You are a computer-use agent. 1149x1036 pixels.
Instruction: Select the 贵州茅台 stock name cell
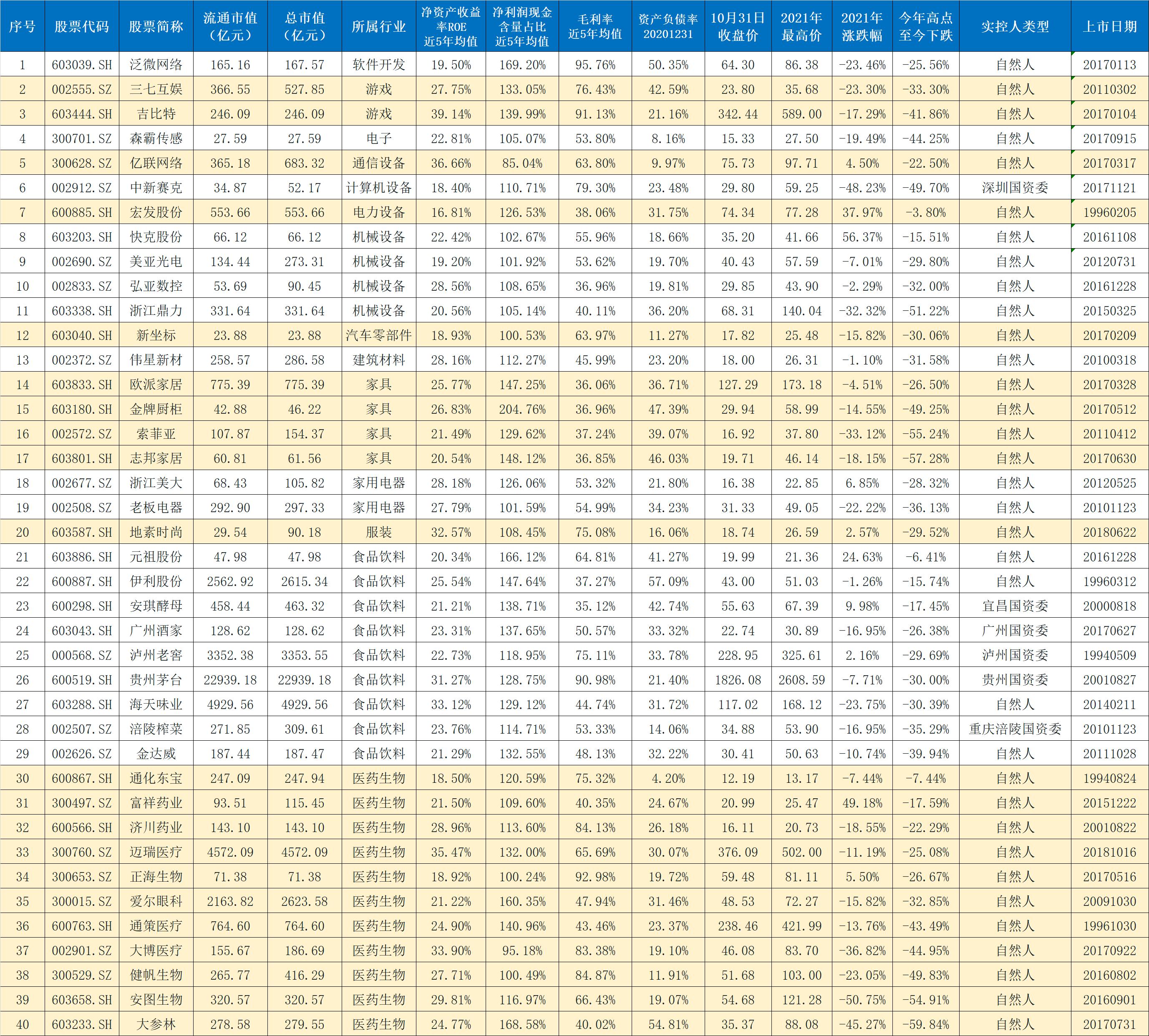[156, 680]
